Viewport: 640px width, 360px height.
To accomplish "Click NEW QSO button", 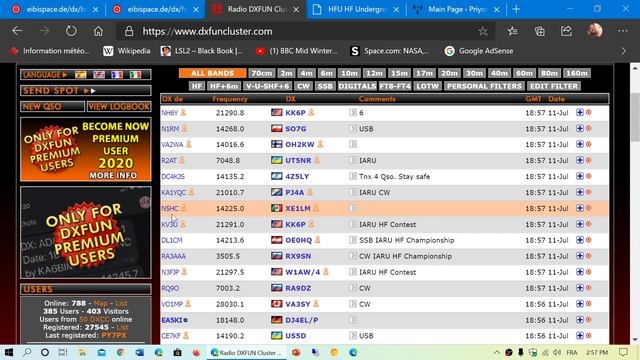I will point(52,107).
